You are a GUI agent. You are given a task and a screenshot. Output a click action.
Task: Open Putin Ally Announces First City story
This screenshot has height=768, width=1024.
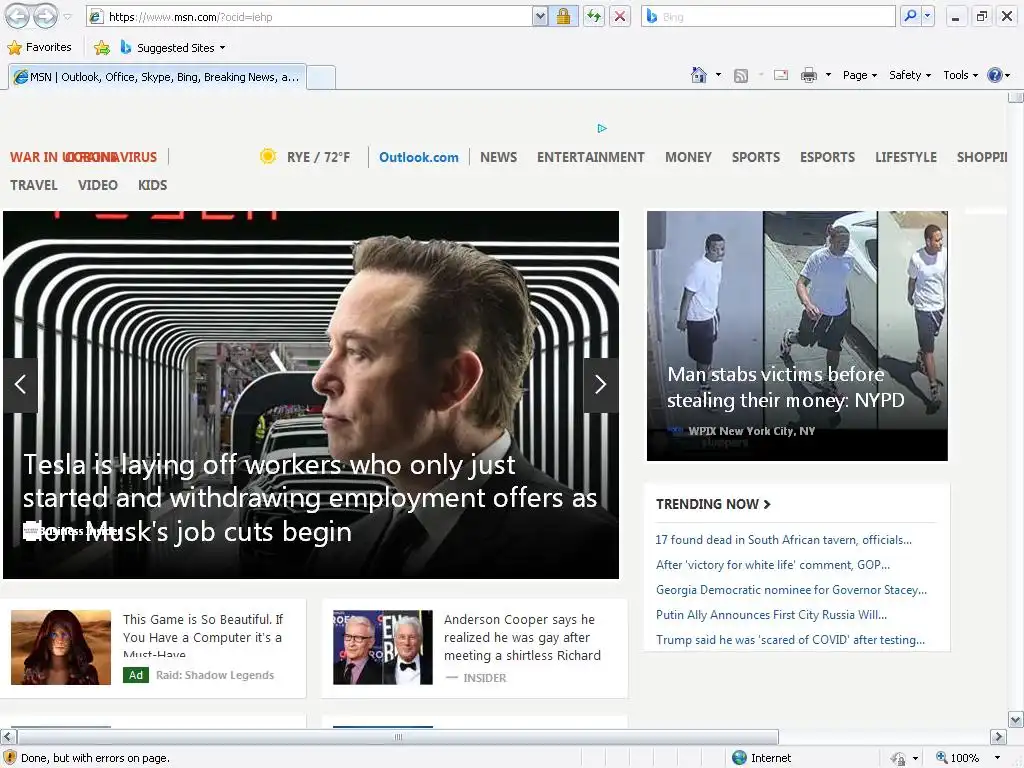pyautogui.click(x=771, y=615)
